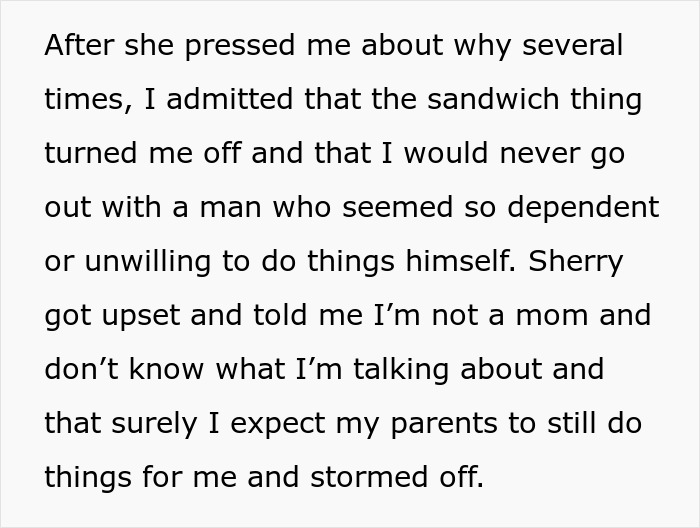The image size is (700, 528).
Task: Click the name "Sherry" in the paragraph
Action: 575,262
